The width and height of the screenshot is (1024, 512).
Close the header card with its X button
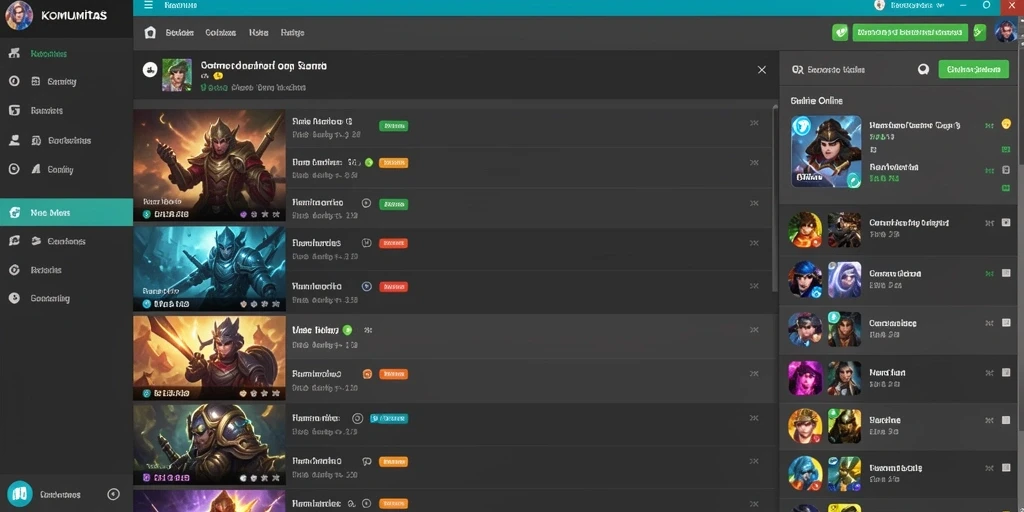(x=761, y=70)
